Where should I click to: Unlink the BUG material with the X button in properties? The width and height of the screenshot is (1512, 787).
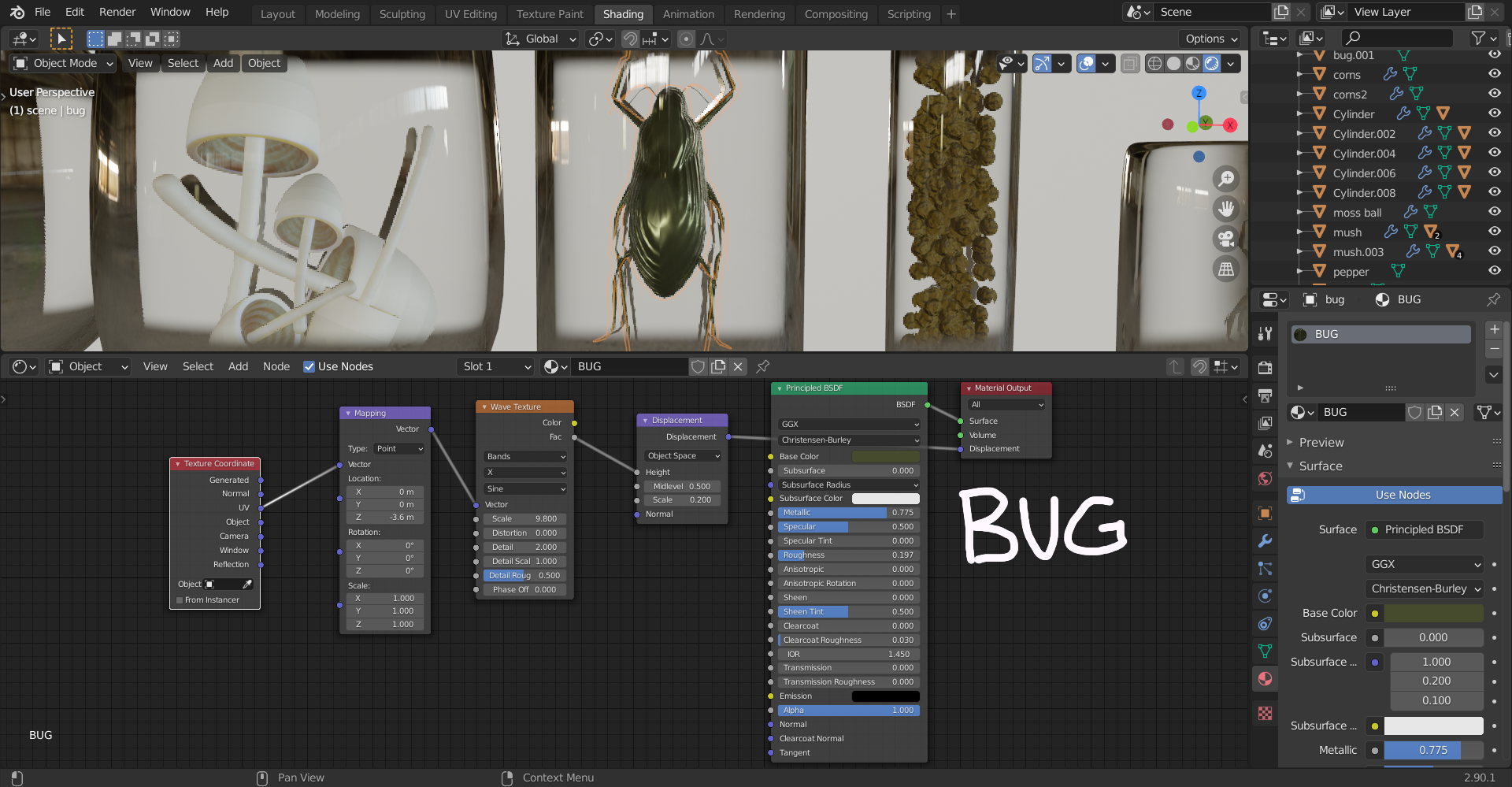tap(1455, 412)
